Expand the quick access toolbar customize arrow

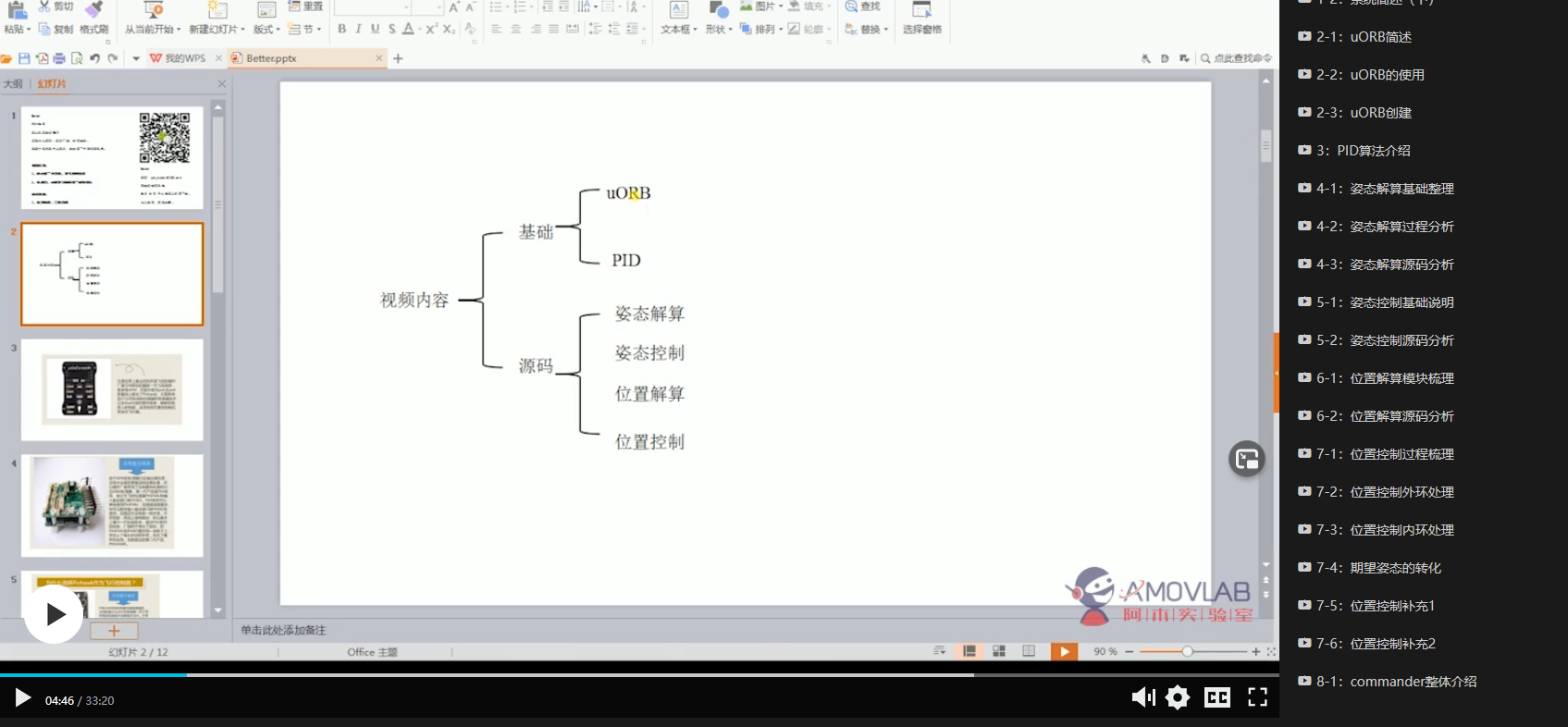click(136, 58)
